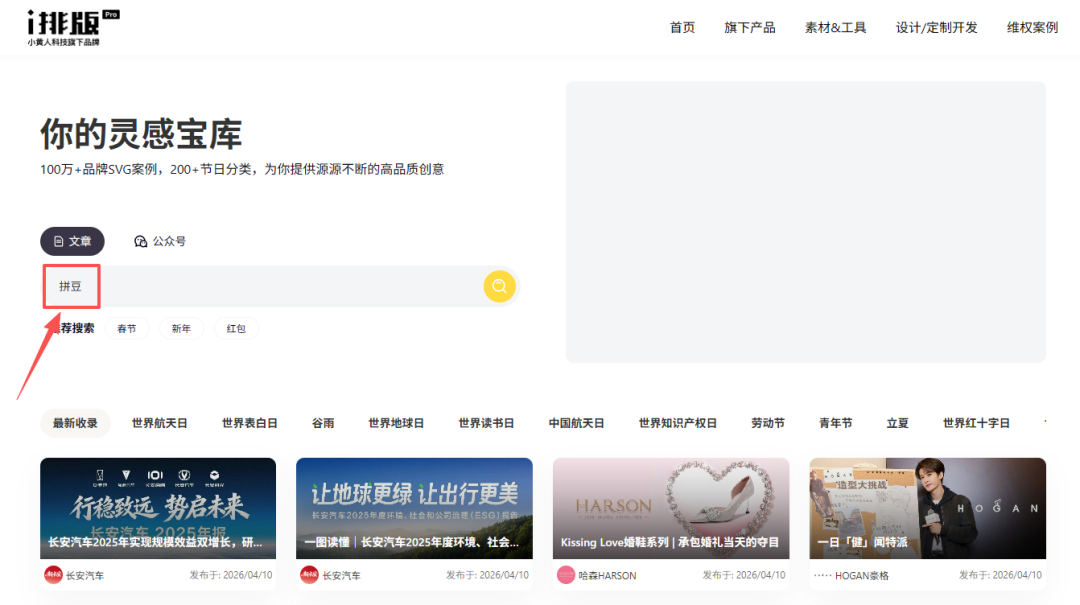Open the HARSON Kissing Love article thumbnail

click(671, 508)
